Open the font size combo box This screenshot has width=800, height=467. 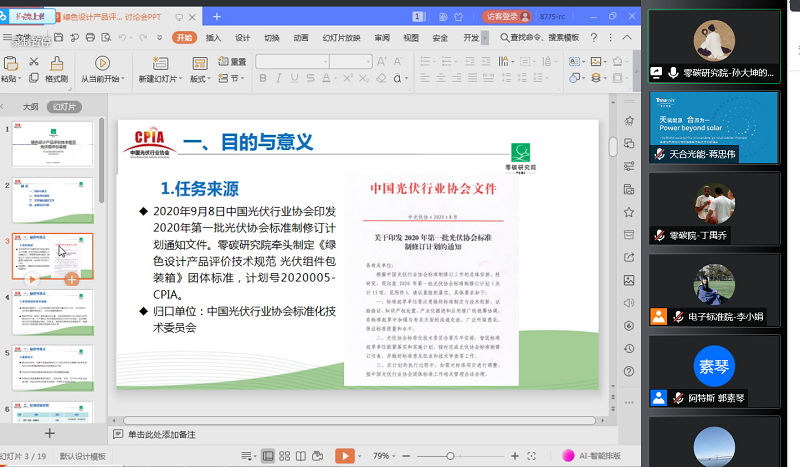(x=351, y=62)
